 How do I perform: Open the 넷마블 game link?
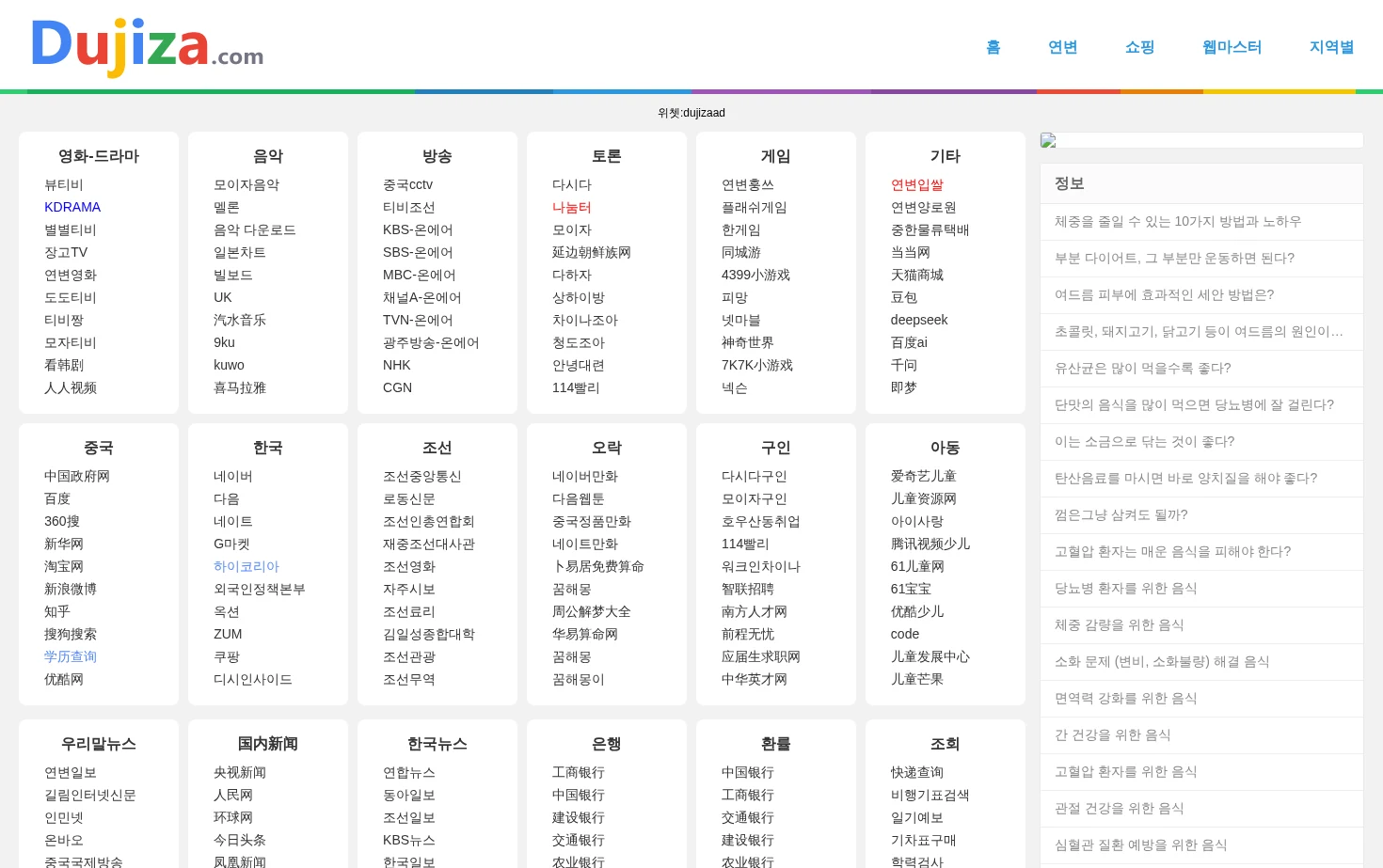coord(741,320)
